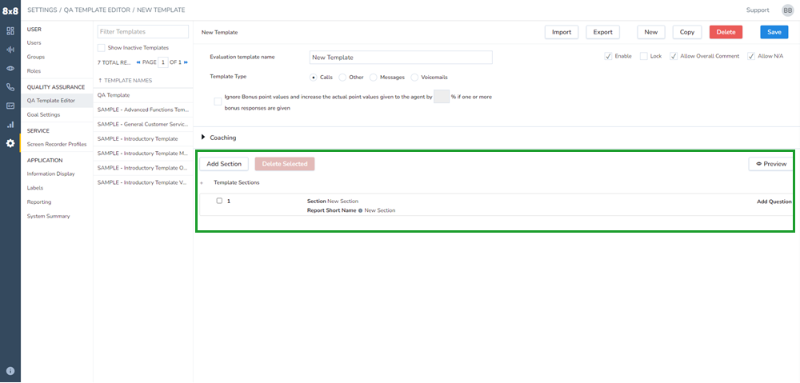
Task: Click the info icon at the sidebar bottom
Action: click(x=10, y=371)
